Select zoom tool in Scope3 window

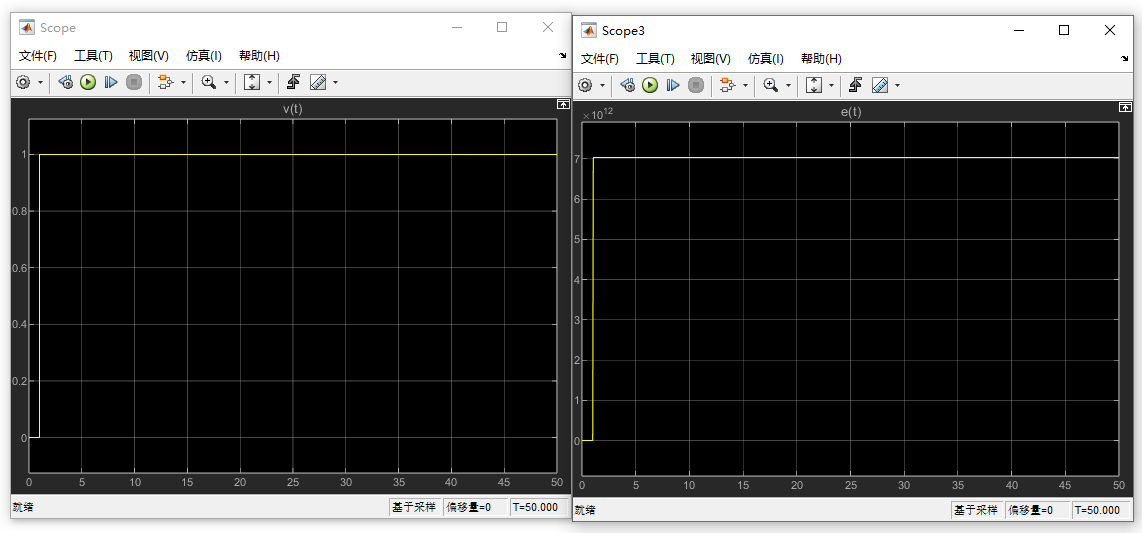coord(771,85)
